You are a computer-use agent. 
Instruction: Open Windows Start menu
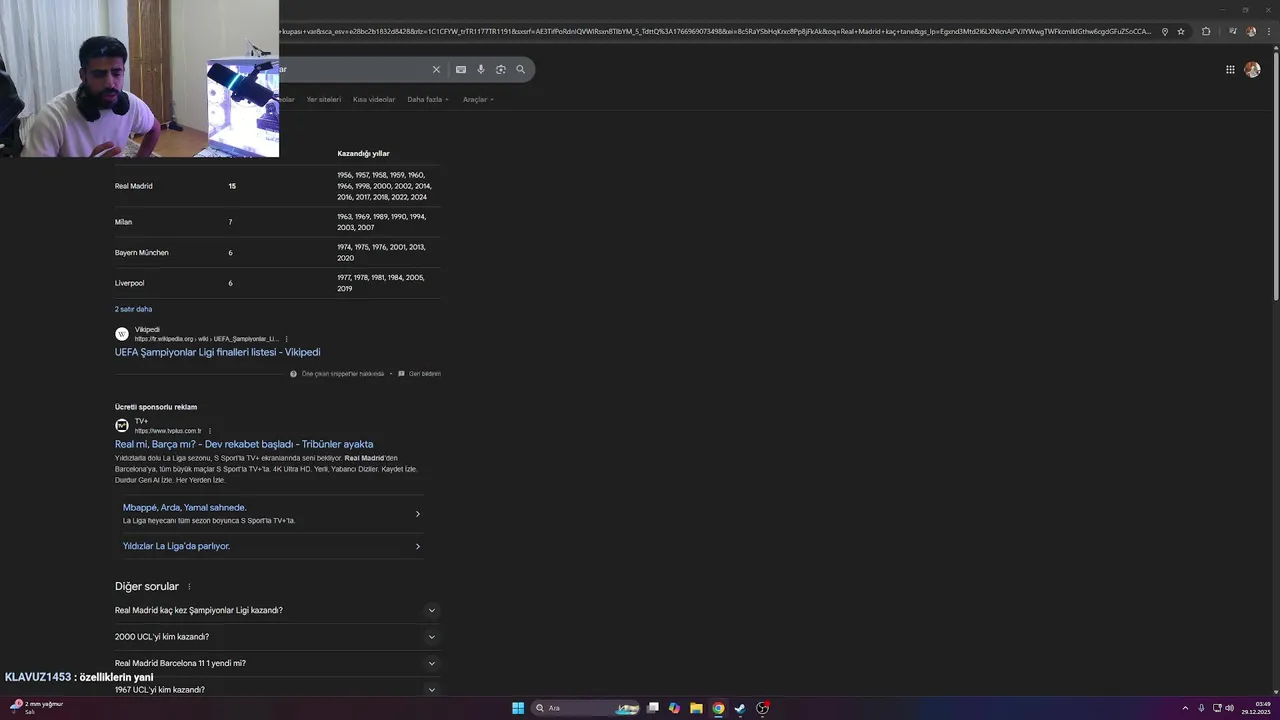(x=518, y=708)
